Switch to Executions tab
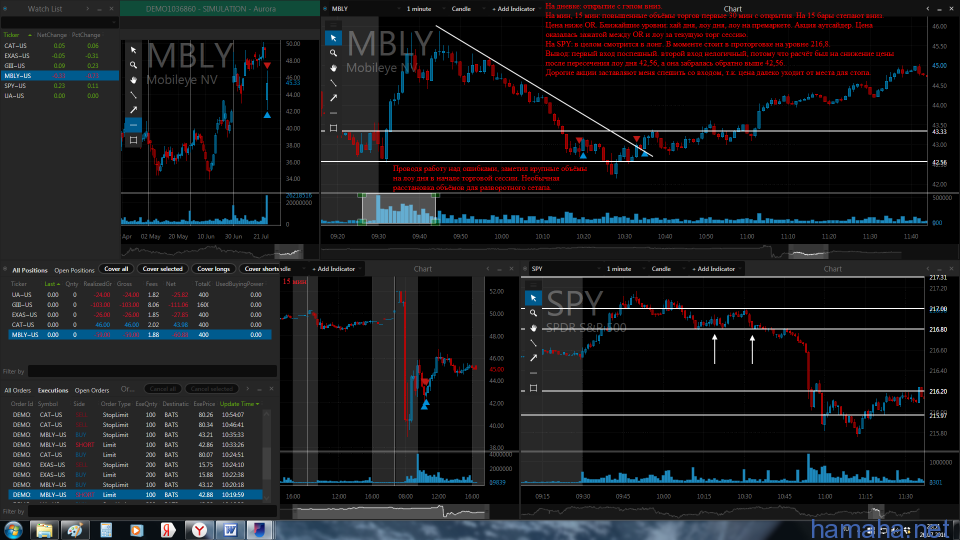The height and width of the screenshot is (540, 960). coord(53,390)
